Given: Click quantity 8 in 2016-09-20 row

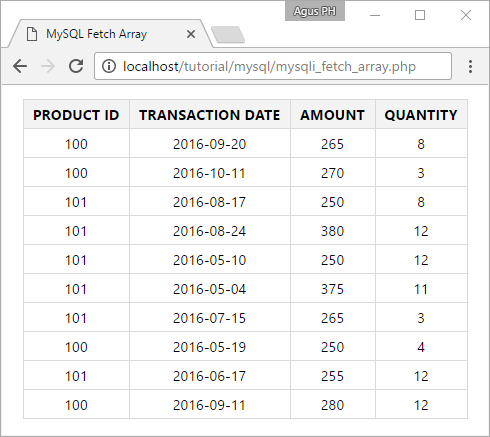Looking at the screenshot, I should coord(421,144).
